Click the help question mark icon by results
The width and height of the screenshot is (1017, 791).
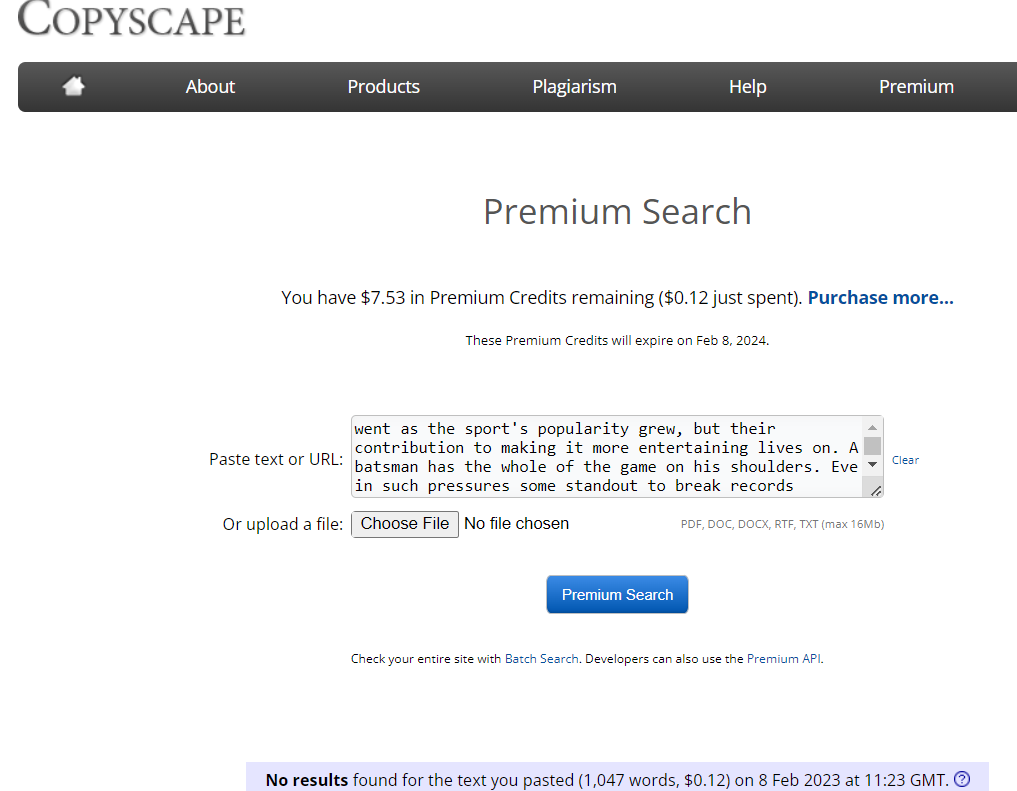point(962,779)
